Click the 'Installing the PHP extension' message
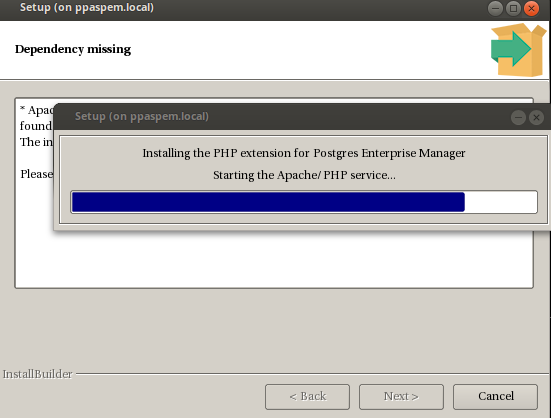 [x=304, y=153]
